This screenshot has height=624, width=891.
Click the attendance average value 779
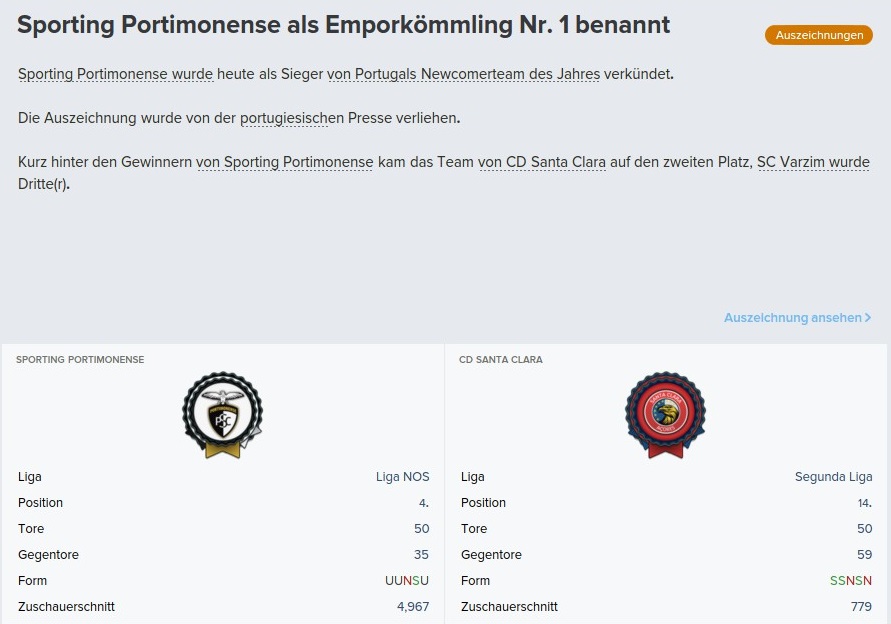coord(860,607)
